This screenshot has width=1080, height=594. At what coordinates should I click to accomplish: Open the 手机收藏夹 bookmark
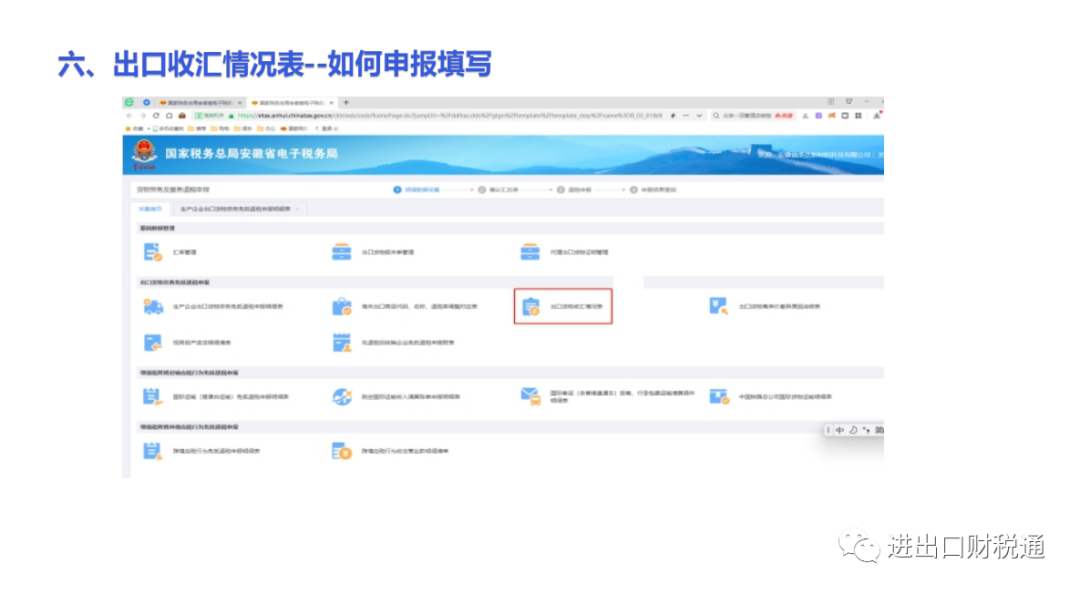[168, 129]
